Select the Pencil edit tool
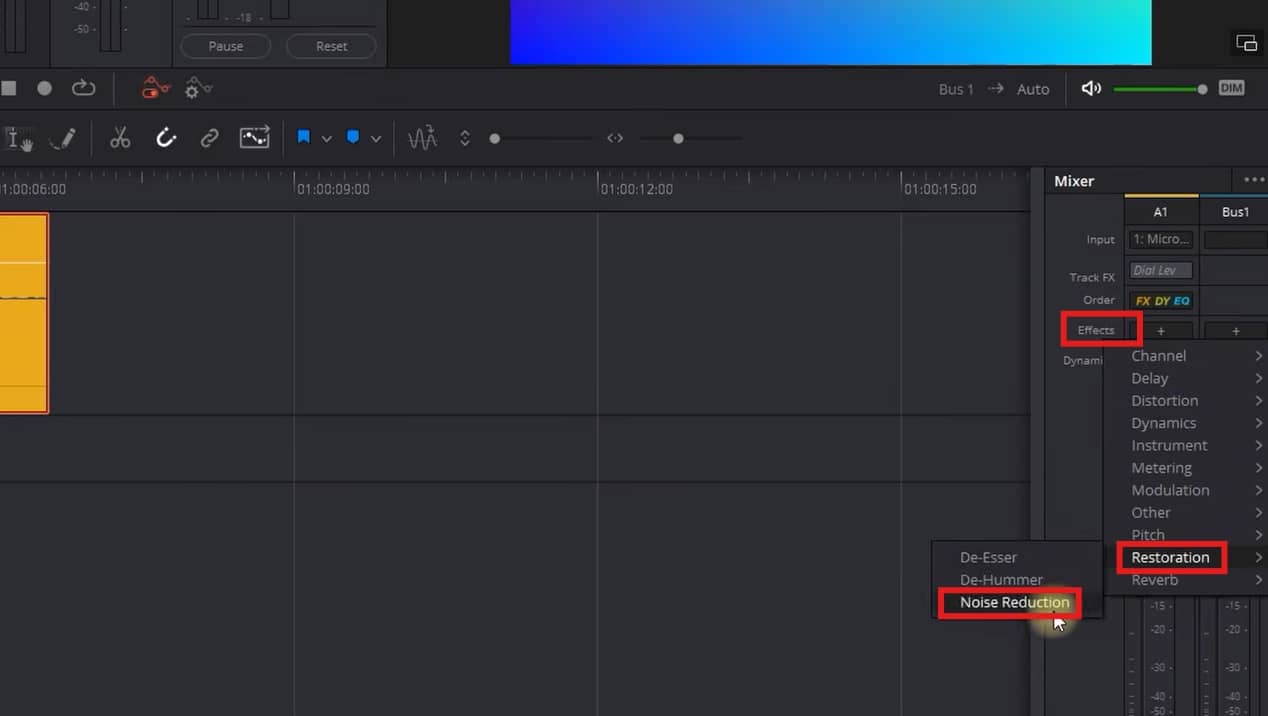This screenshot has height=716, width=1268. 62,139
